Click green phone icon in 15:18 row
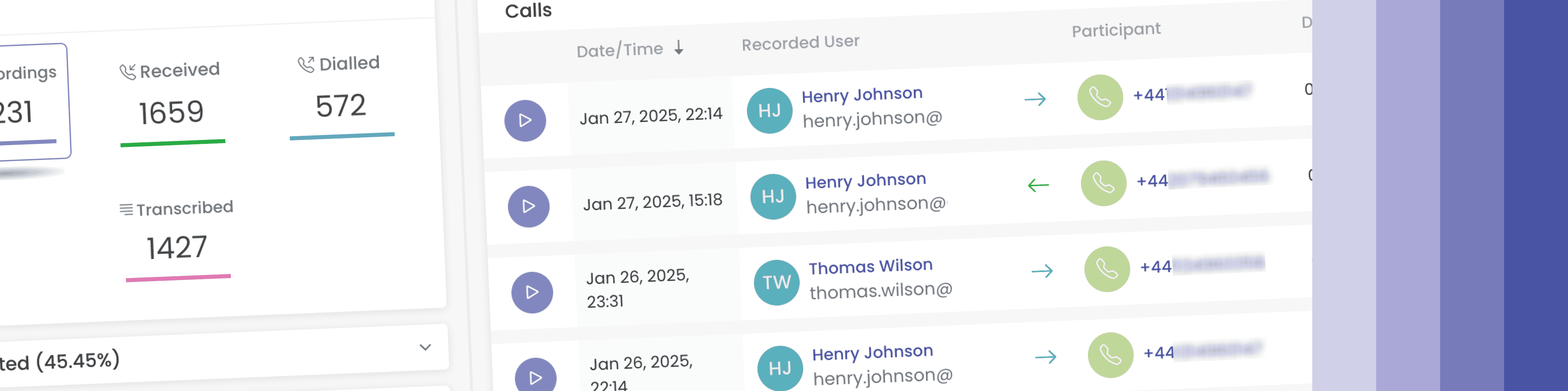Image resolution: width=1568 pixels, height=391 pixels. click(1104, 183)
